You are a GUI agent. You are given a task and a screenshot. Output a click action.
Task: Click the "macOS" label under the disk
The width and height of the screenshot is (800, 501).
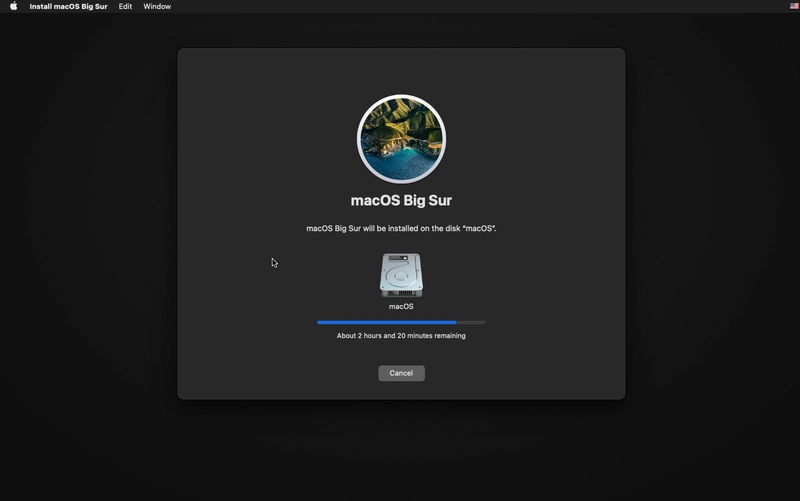tap(401, 307)
